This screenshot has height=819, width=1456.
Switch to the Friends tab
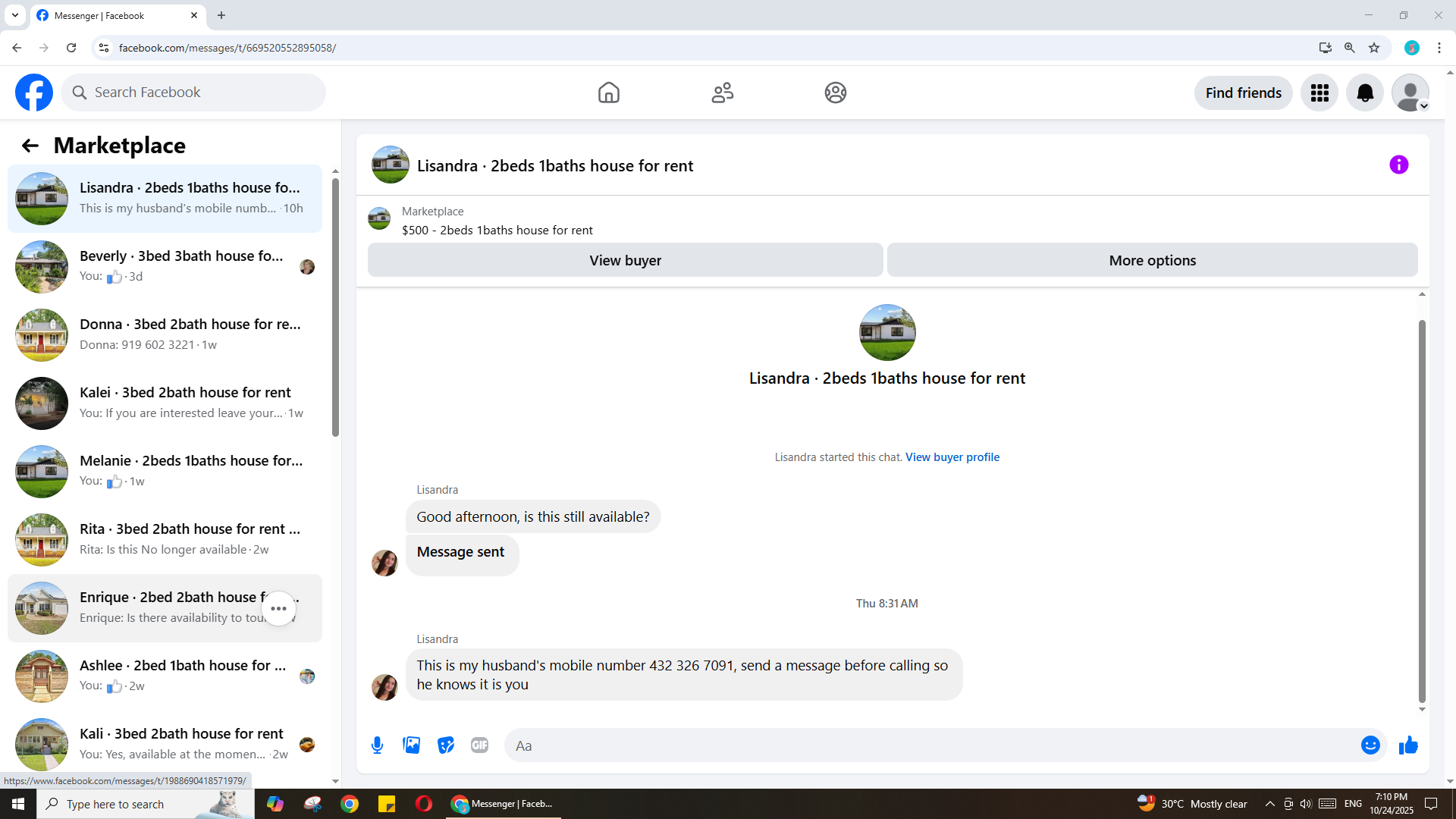[x=722, y=93]
